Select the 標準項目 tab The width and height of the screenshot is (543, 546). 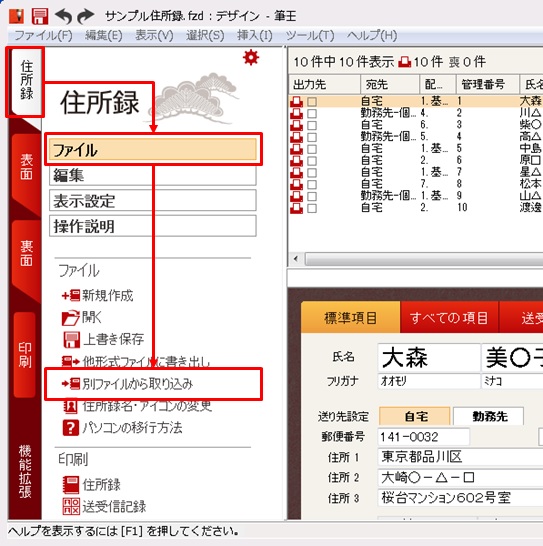point(350,318)
